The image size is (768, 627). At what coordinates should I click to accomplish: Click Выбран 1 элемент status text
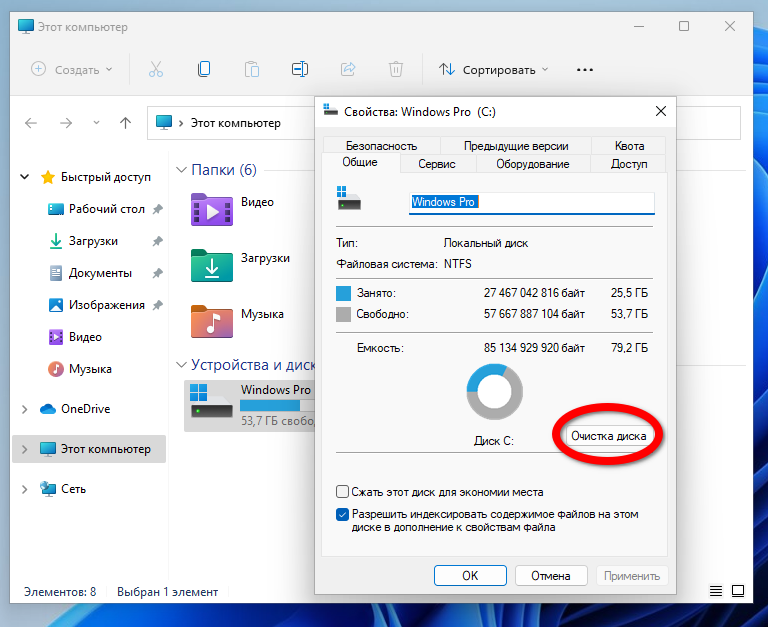(x=168, y=592)
